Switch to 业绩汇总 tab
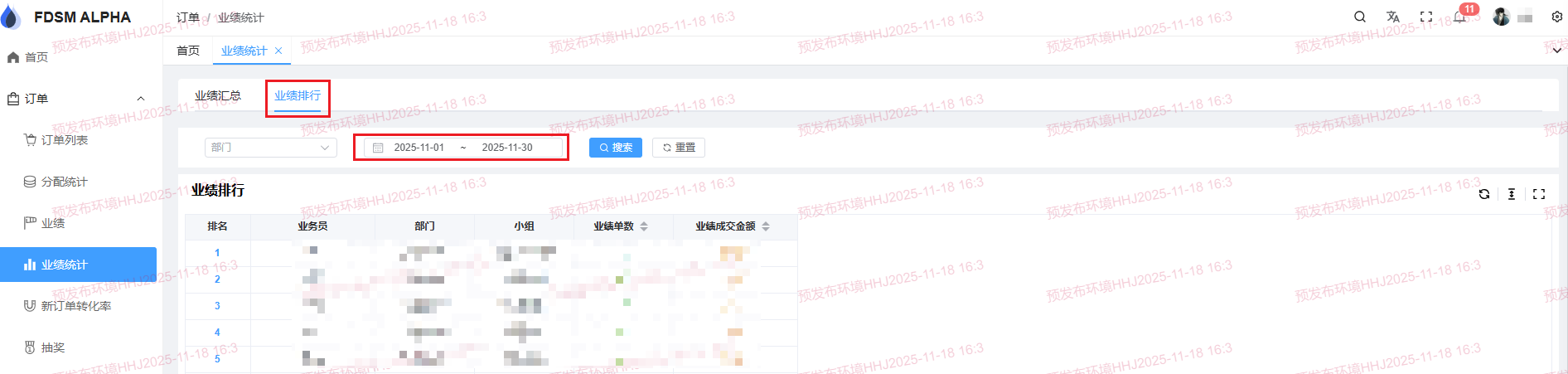This screenshot has height=374, width=1568. [217, 96]
